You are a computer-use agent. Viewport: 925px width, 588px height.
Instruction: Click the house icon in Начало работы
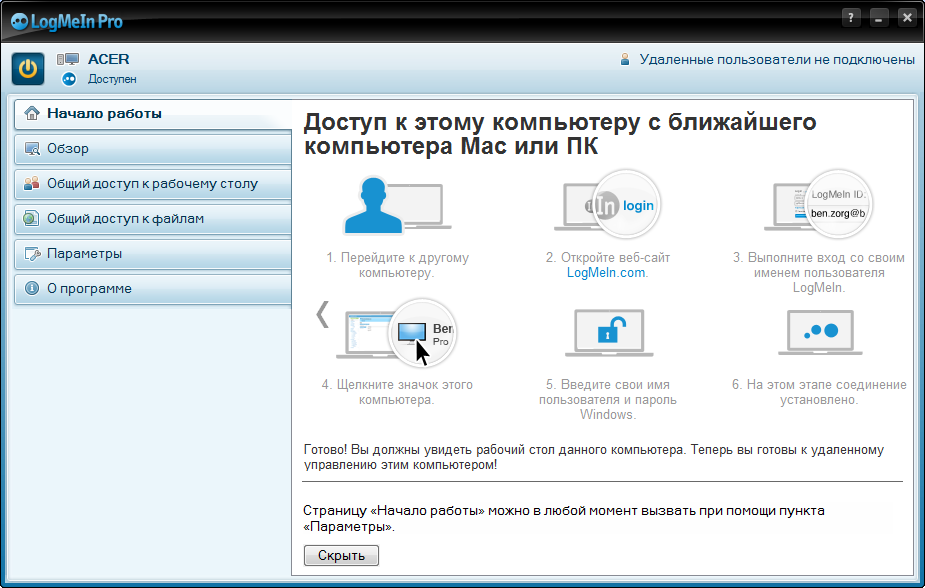coord(31,113)
